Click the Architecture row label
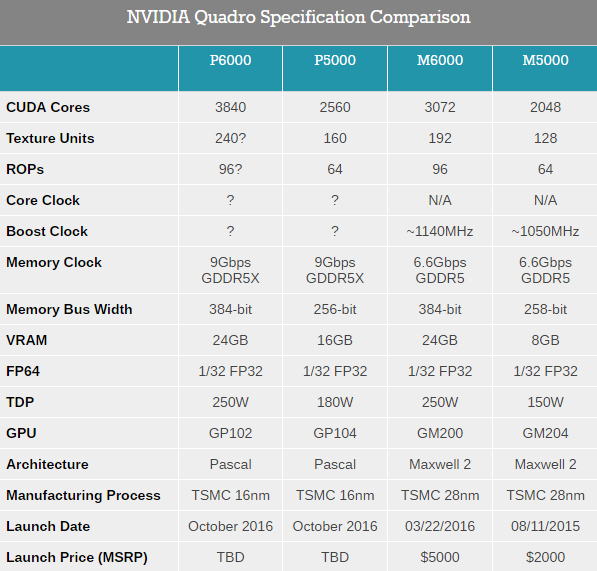 click(x=47, y=464)
